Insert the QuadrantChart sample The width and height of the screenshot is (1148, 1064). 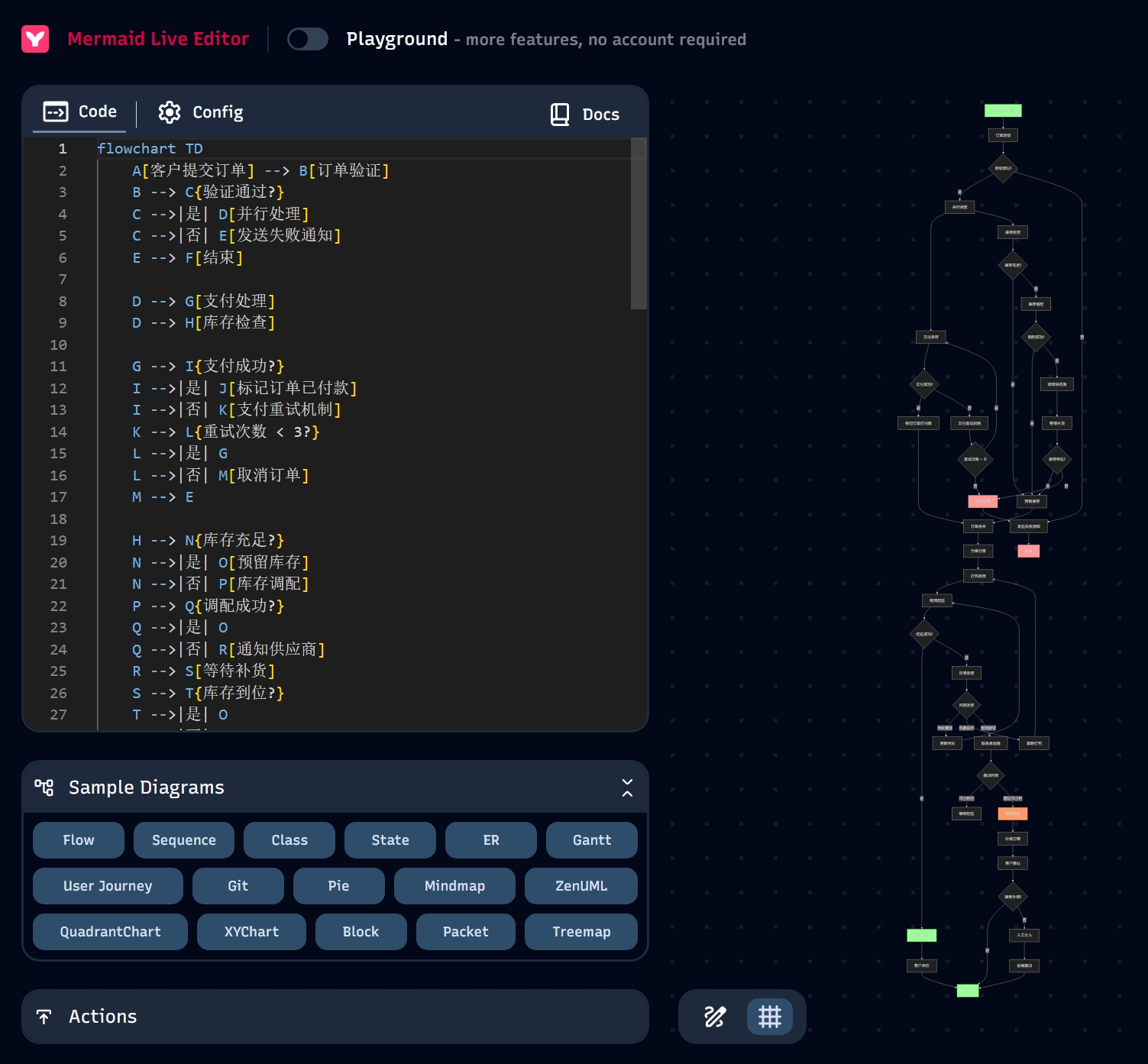110,932
